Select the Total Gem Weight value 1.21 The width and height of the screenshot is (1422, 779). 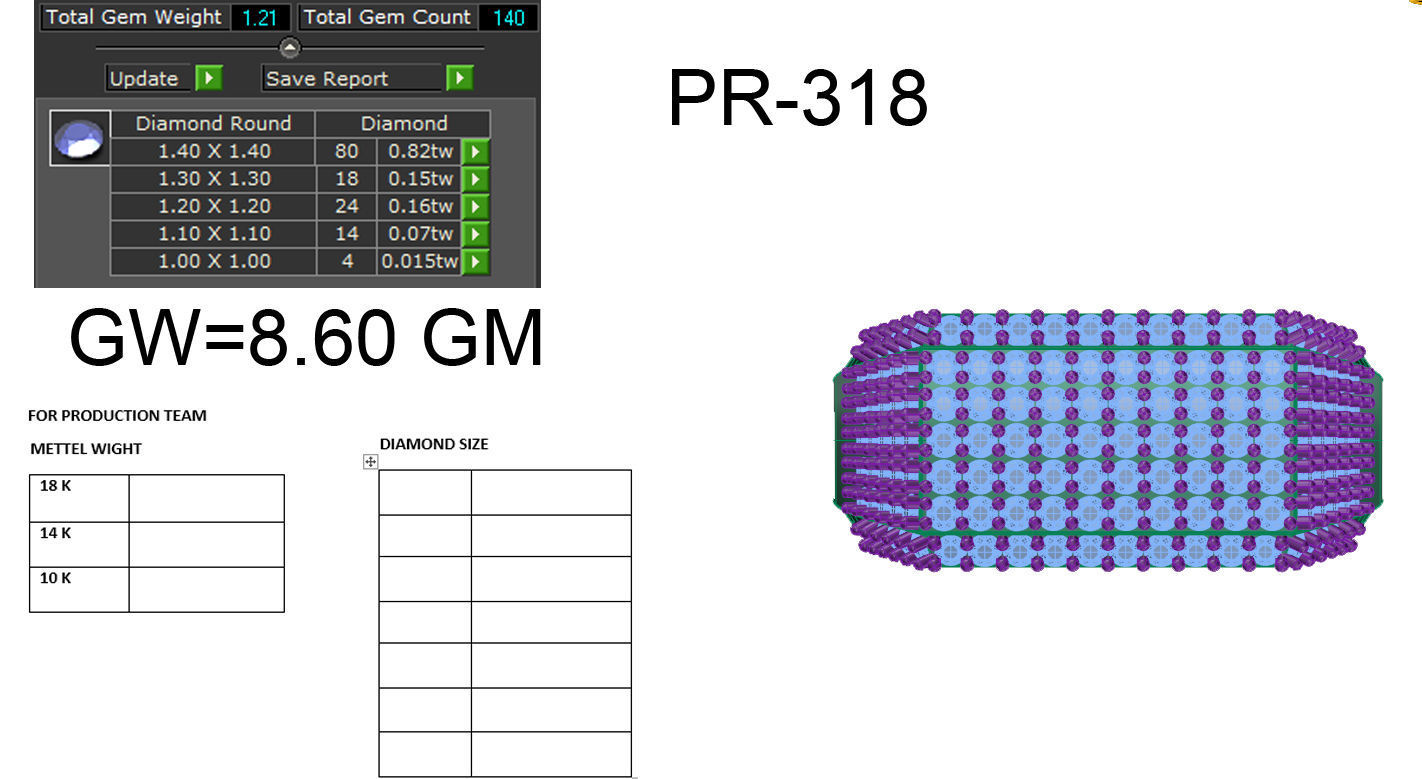(x=260, y=17)
